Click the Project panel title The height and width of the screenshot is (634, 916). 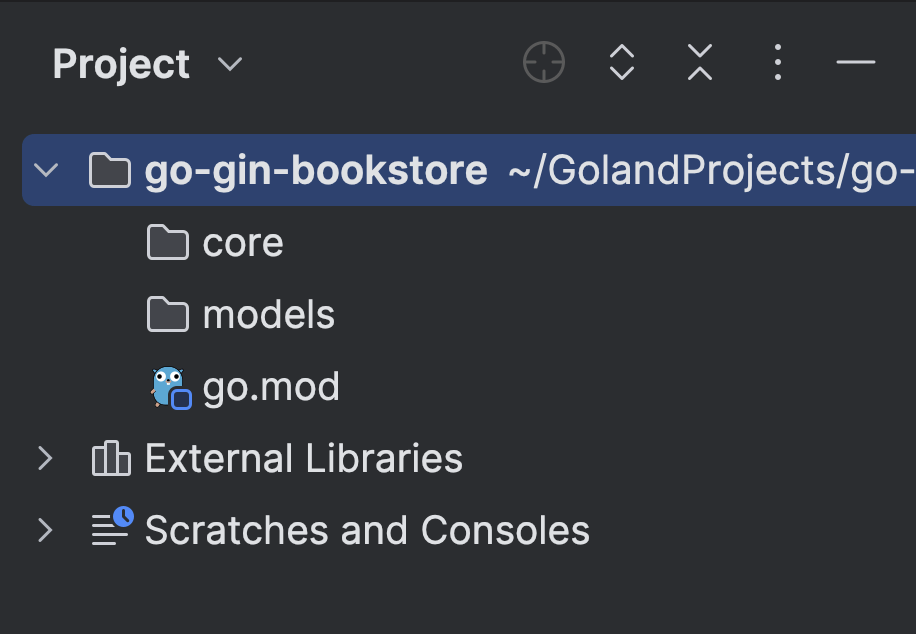pyautogui.click(x=121, y=64)
